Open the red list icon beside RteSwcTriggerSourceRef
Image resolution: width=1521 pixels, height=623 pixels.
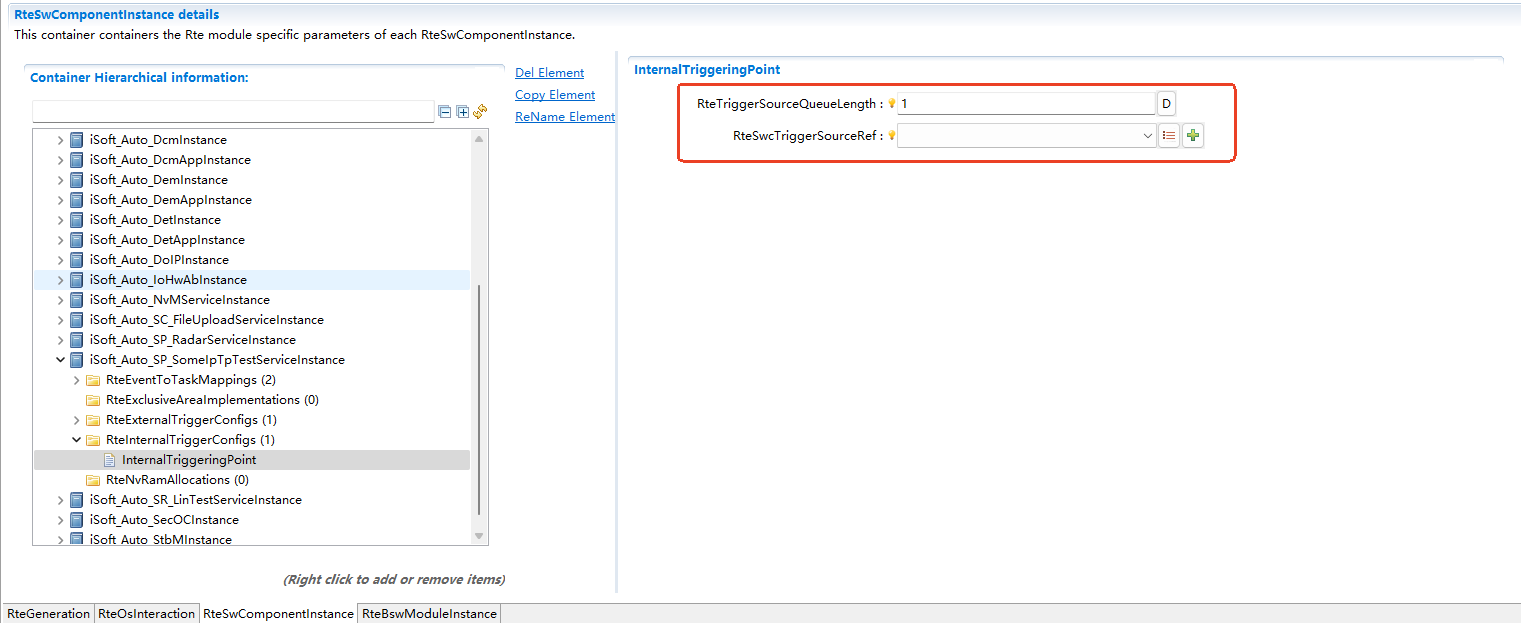[x=1168, y=136]
